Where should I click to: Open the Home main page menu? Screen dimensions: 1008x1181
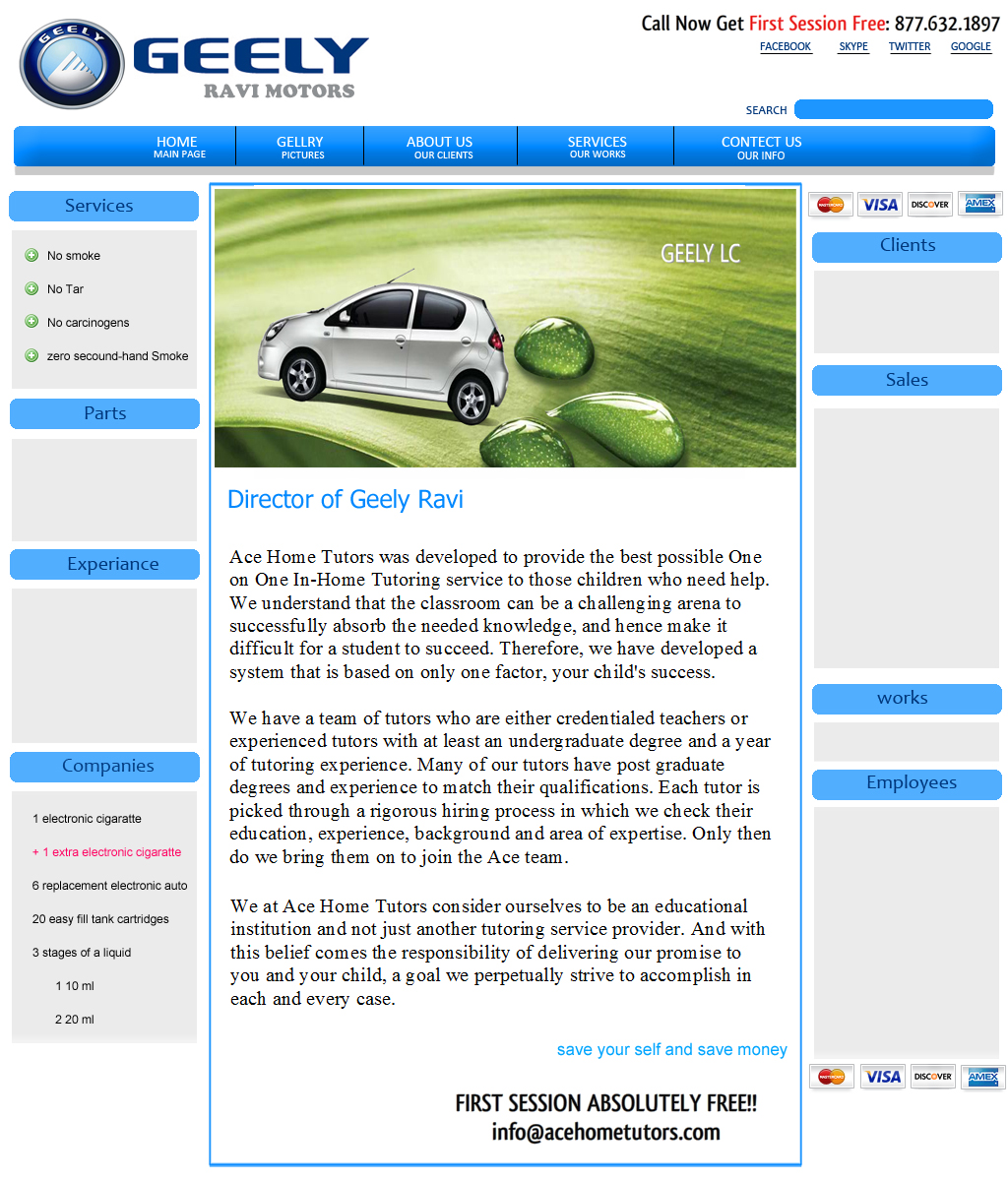(x=177, y=147)
